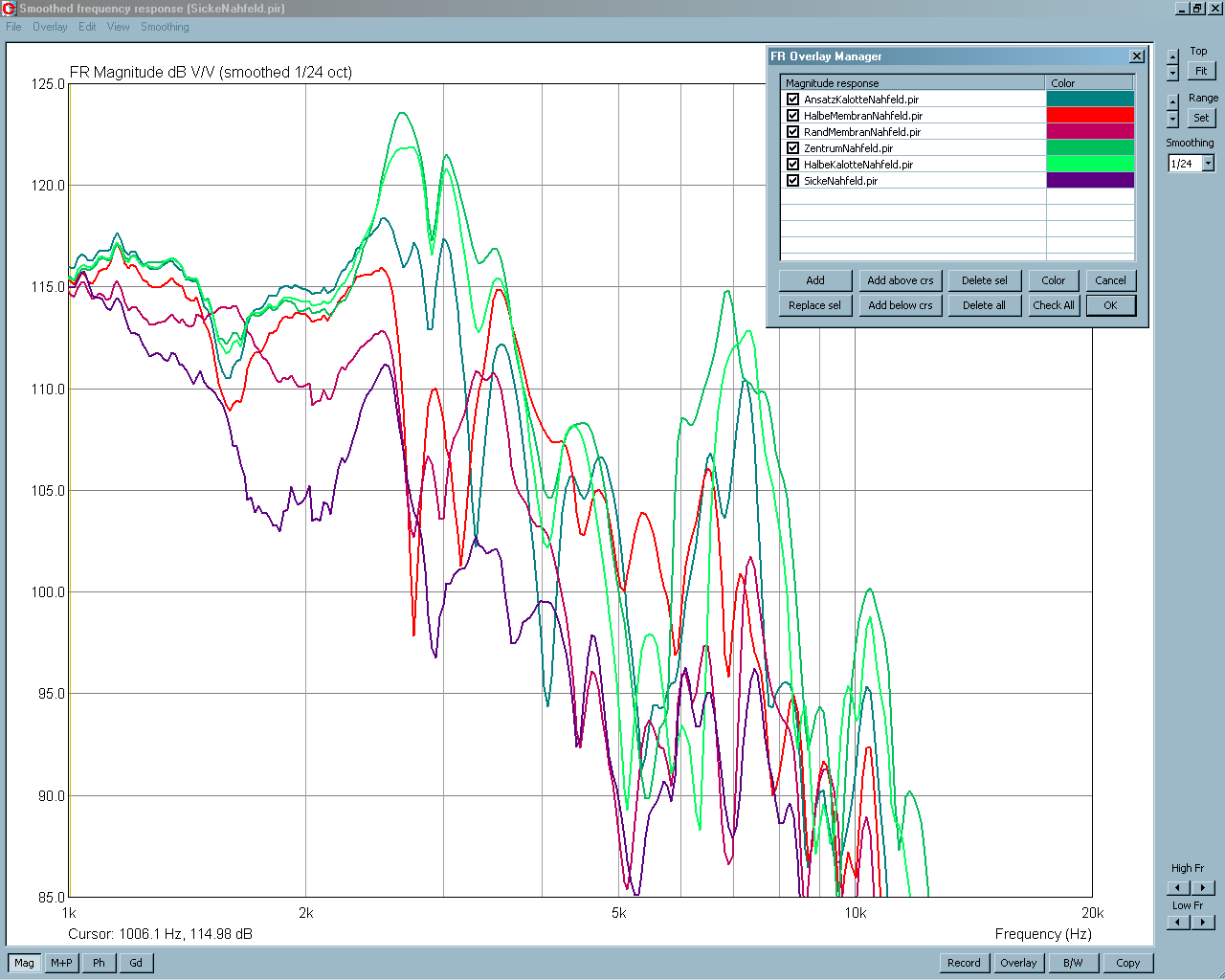Open the Smoothing 1/24 dropdown
This screenshot has width=1225, height=980.
coord(1208,164)
